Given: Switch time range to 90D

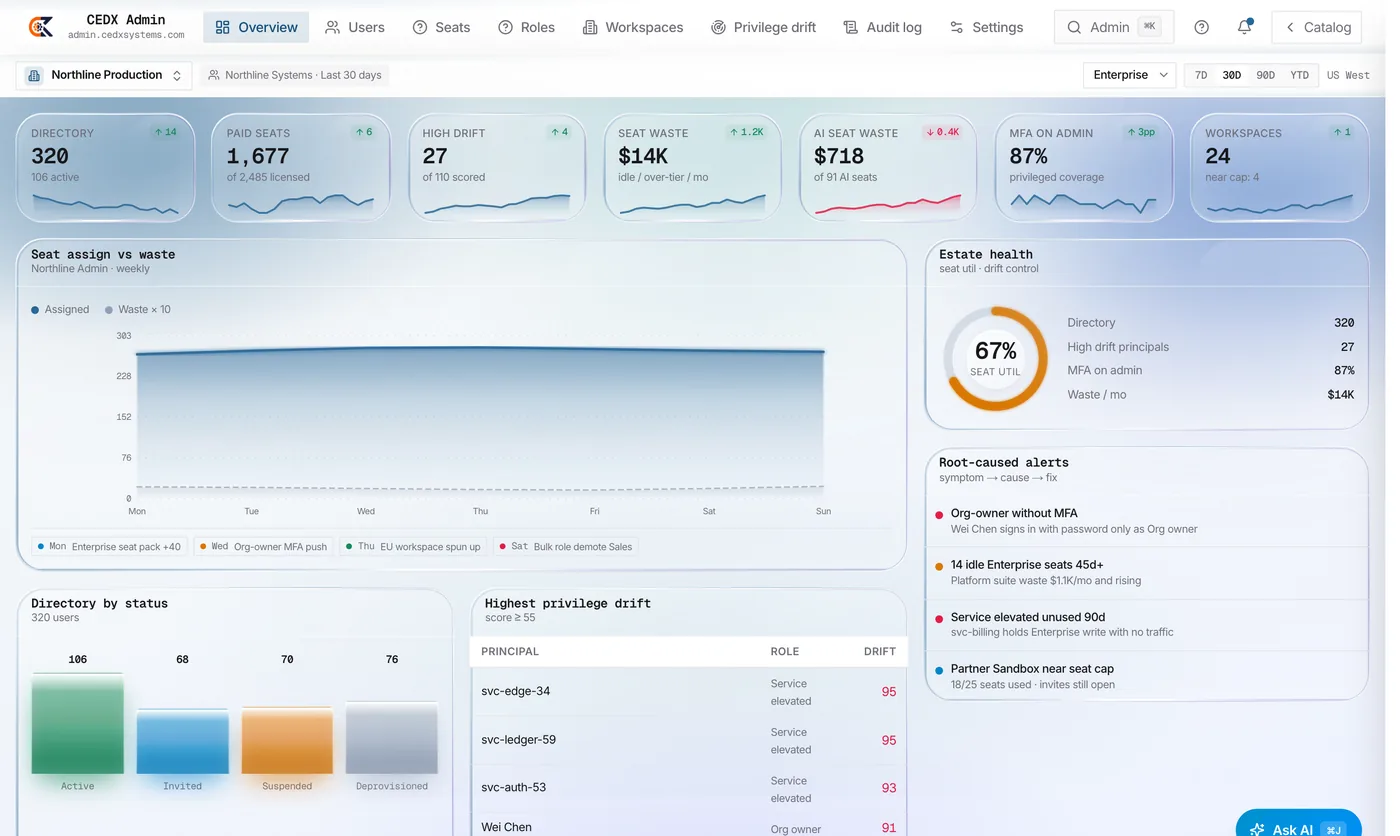Looking at the screenshot, I should [1265, 75].
